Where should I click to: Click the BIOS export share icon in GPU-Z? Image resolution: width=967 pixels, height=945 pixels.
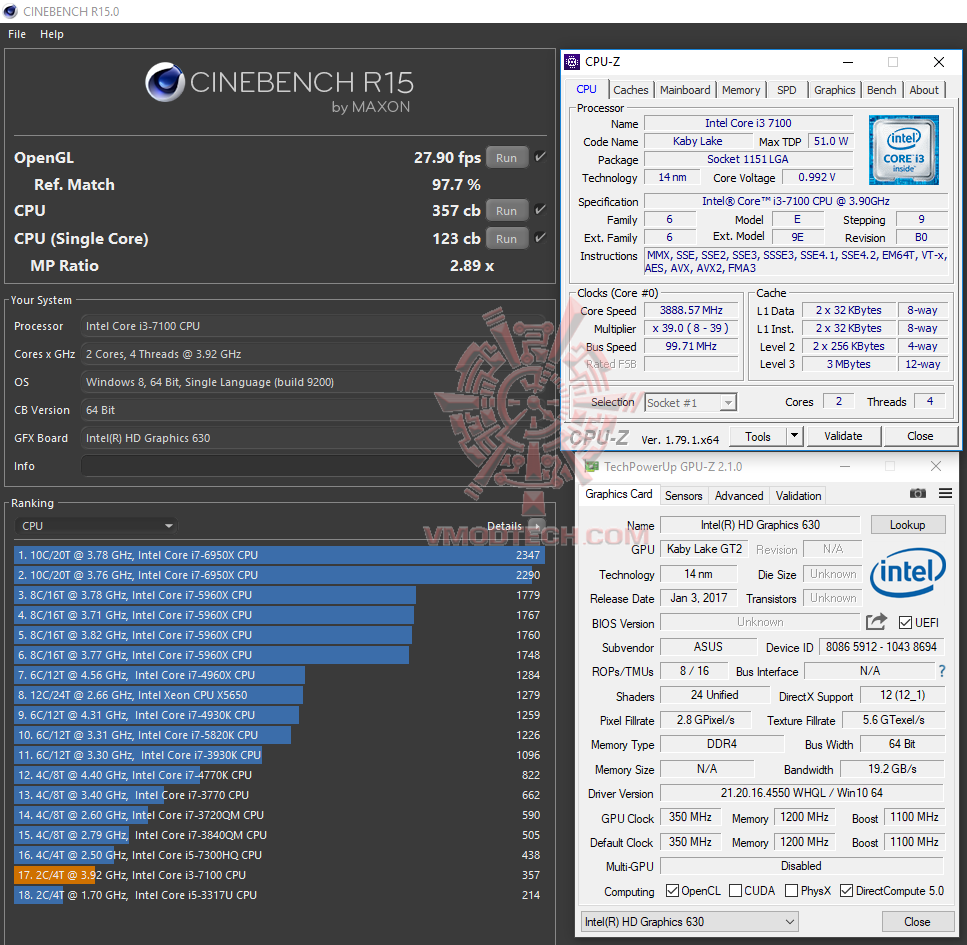pos(876,622)
